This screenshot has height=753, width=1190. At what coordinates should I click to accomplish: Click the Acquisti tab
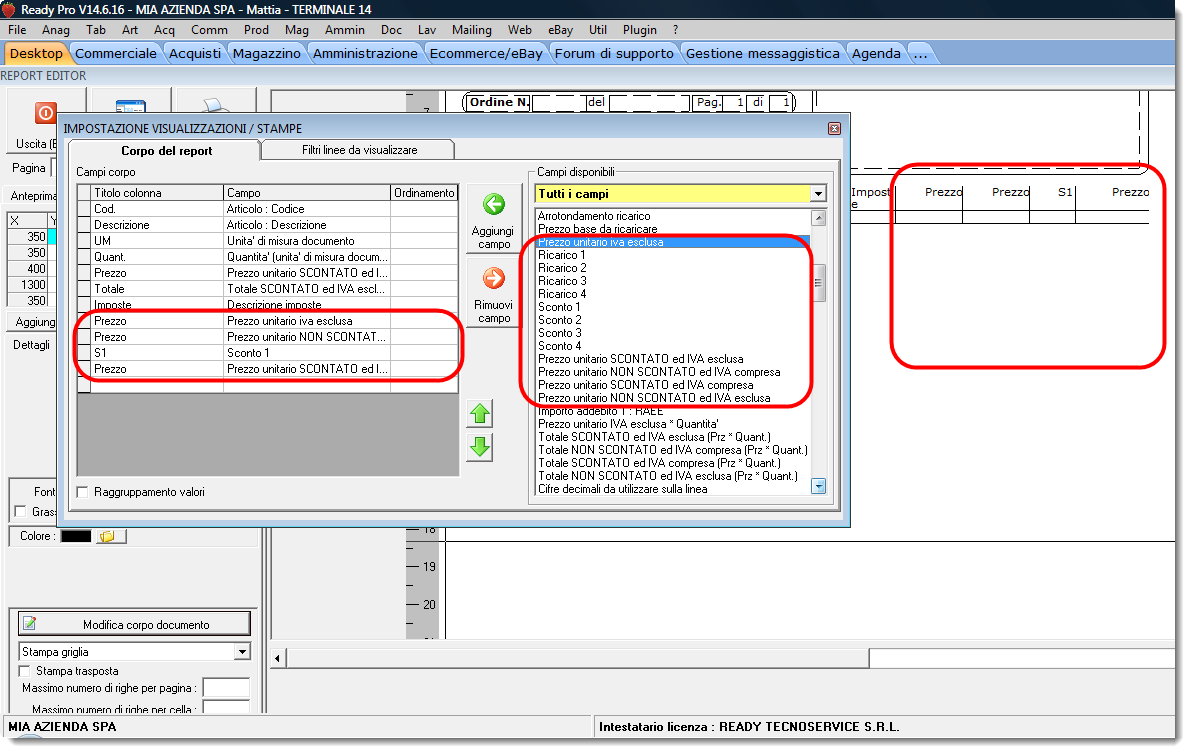point(195,53)
